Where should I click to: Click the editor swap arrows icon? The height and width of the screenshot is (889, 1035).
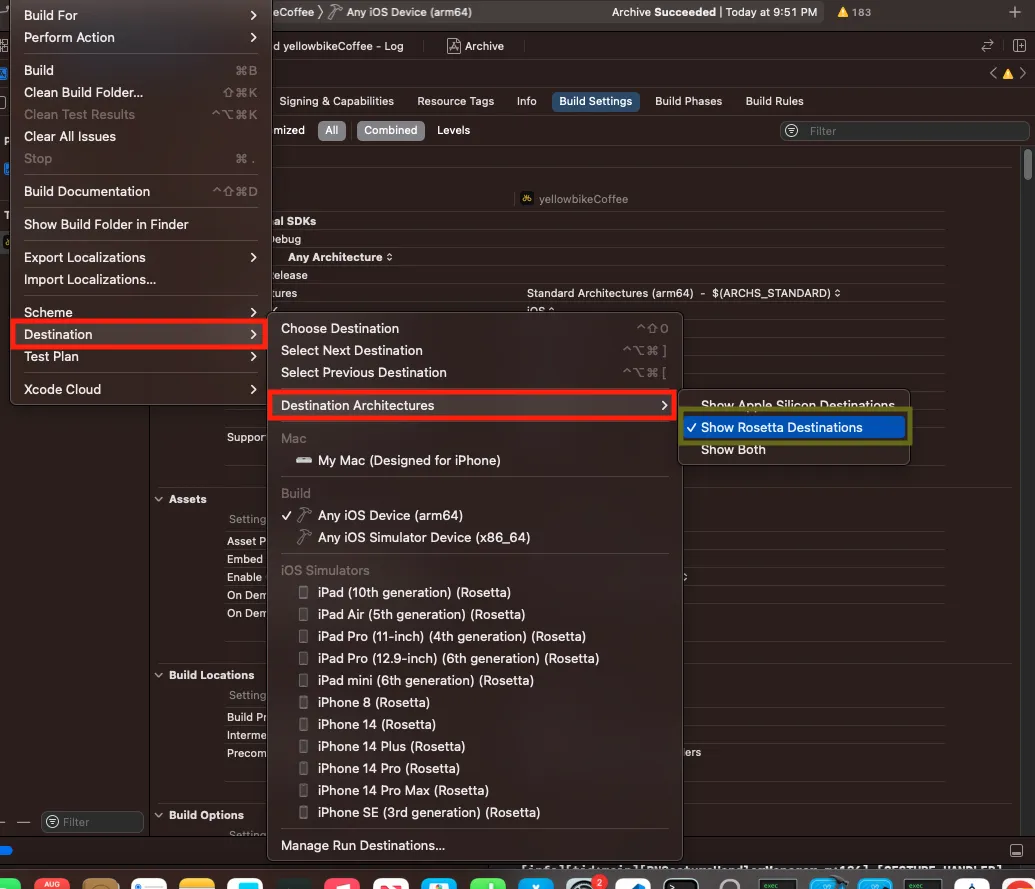pyautogui.click(x=987, y=46)
